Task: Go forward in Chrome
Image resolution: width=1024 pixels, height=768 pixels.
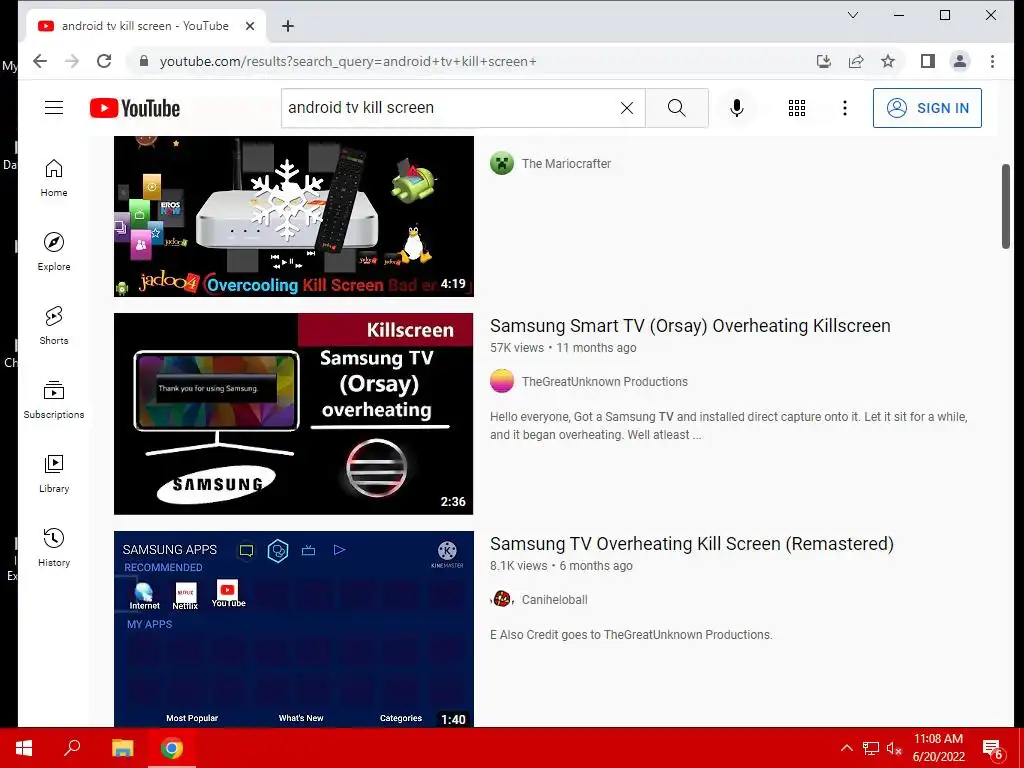Action: pos(72,61)
